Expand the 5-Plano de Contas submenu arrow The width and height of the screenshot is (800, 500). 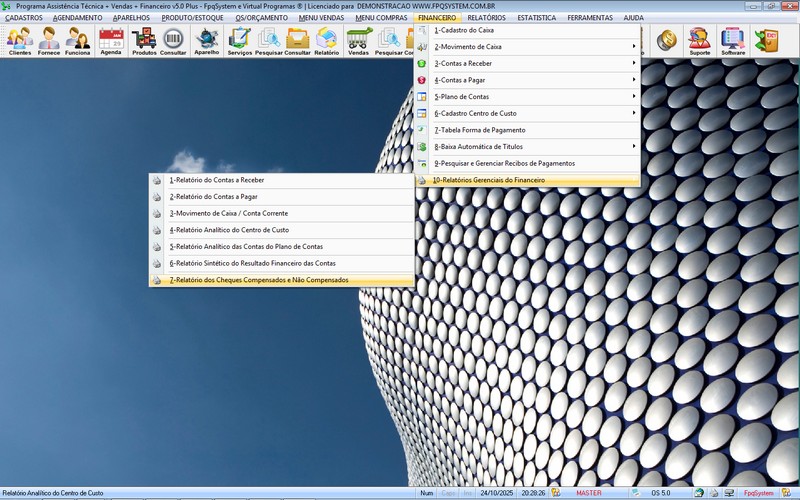pyautogui.click(x=634, y=96)
